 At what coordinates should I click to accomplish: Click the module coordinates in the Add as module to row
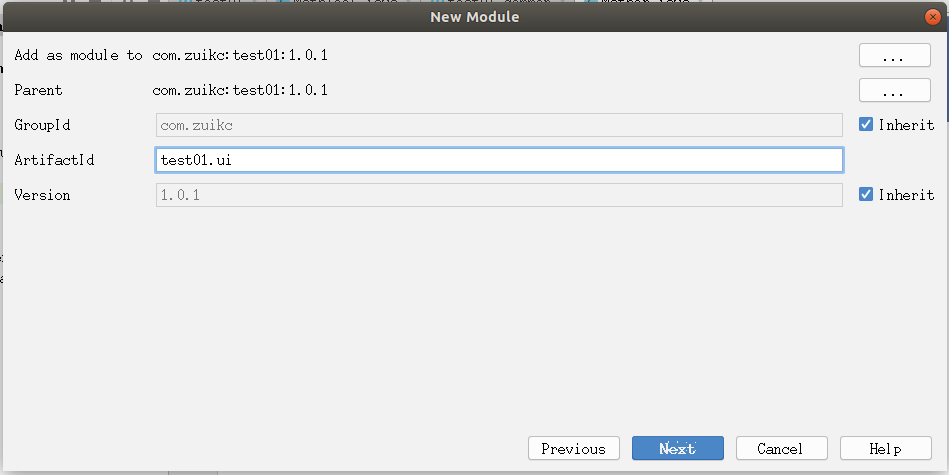(240, 55)
